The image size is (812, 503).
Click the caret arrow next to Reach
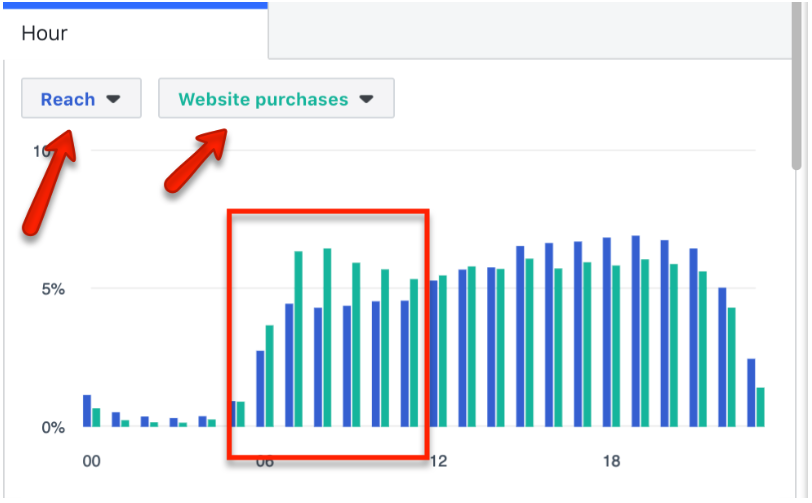tap(113, 99)
